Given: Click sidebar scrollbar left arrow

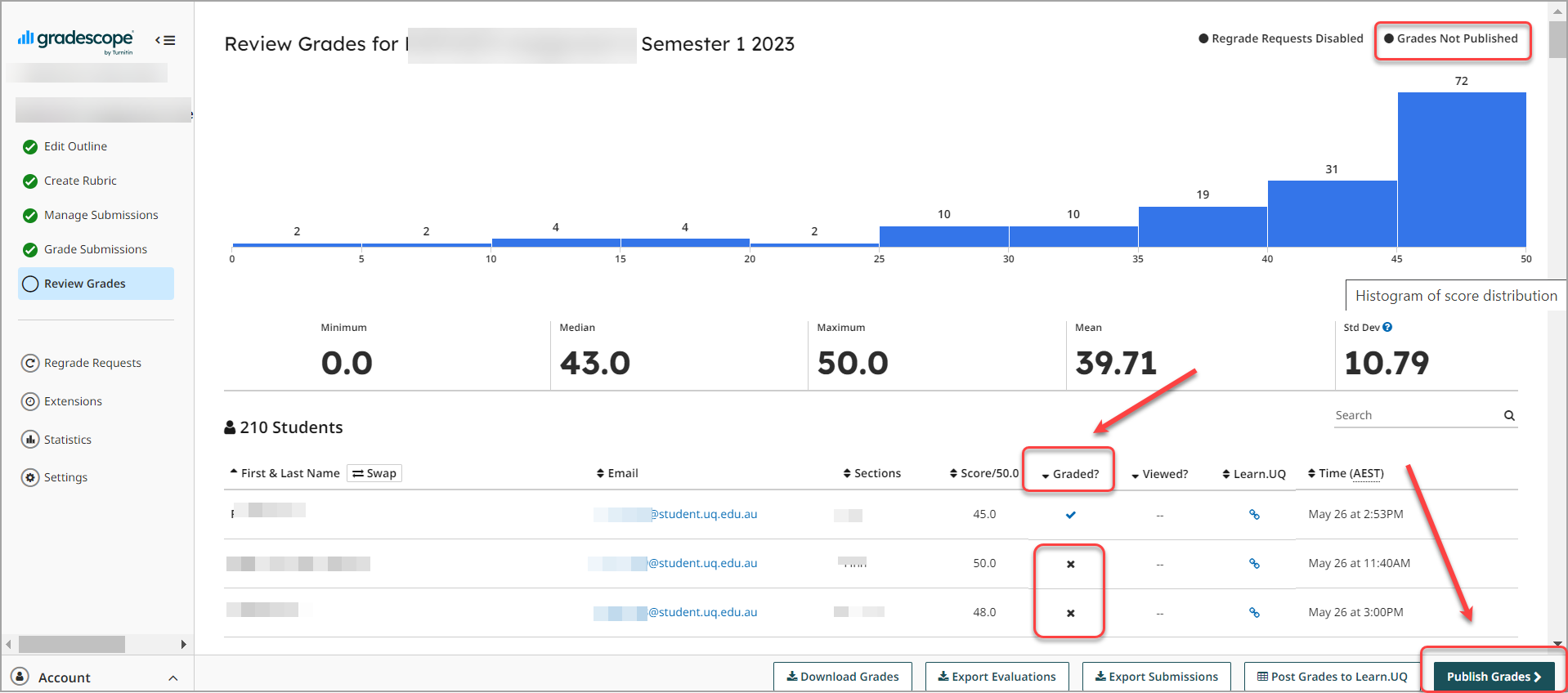Looking at the screenshot, I should pos(8,644).
